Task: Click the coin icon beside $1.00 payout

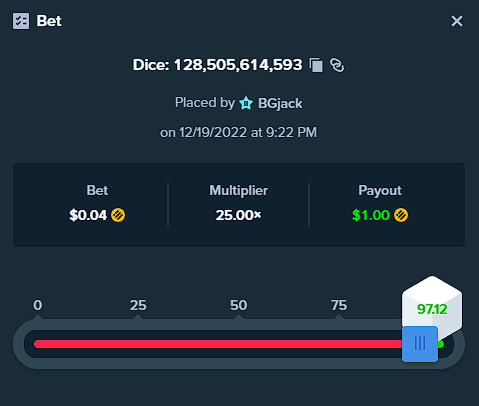Action: [401, 215]
